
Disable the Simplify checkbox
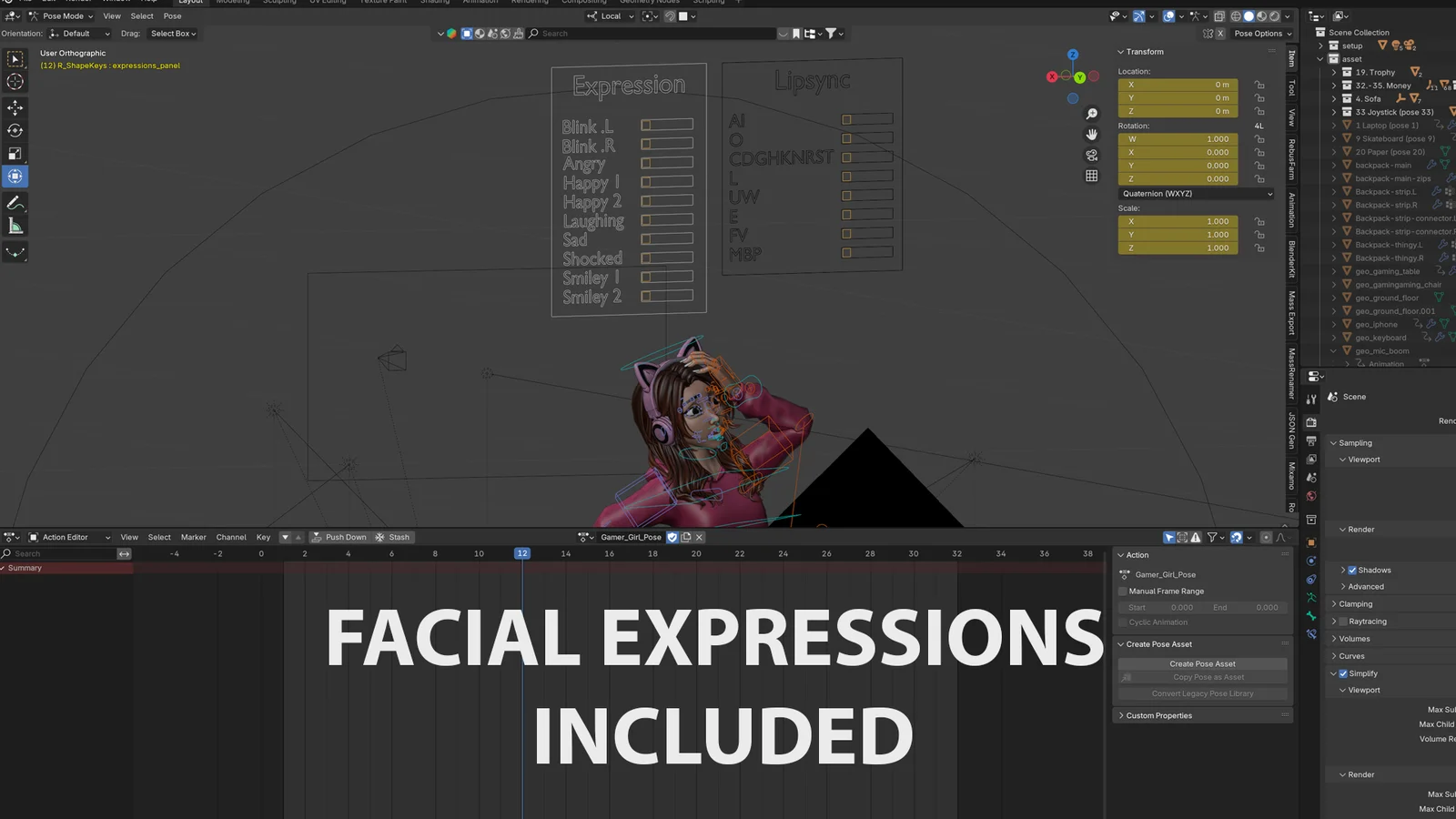(x=1343, y=673)
